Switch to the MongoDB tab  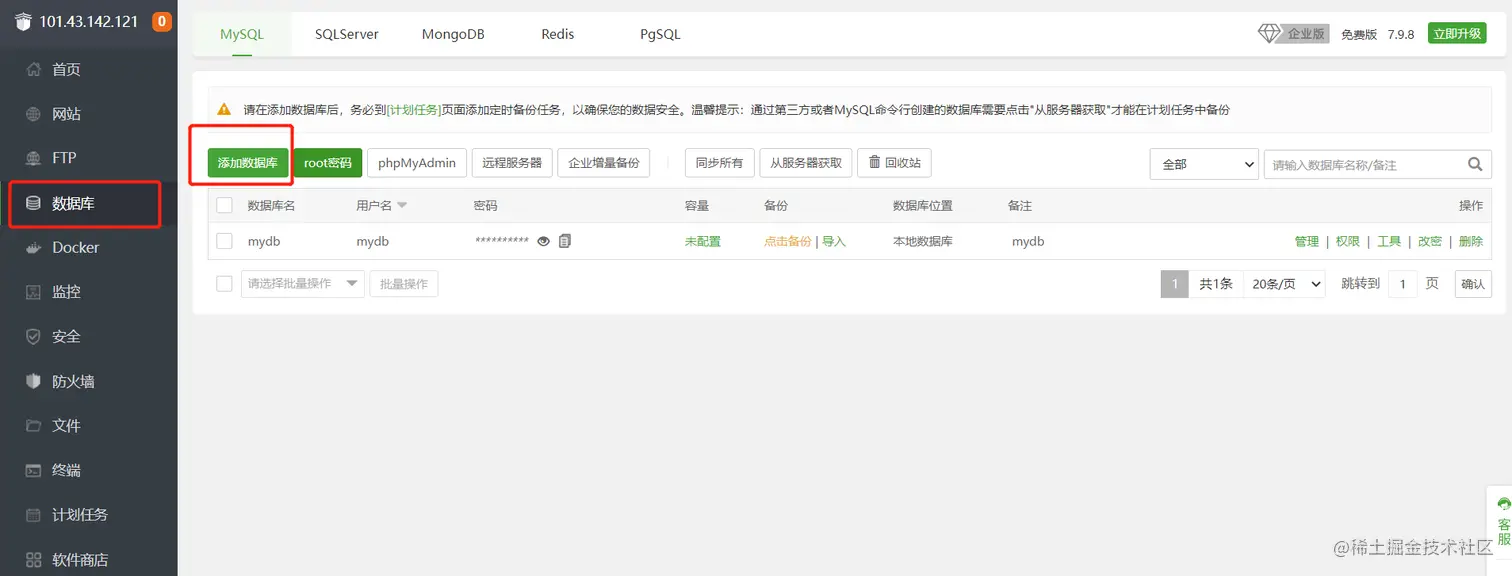[453, 34]
